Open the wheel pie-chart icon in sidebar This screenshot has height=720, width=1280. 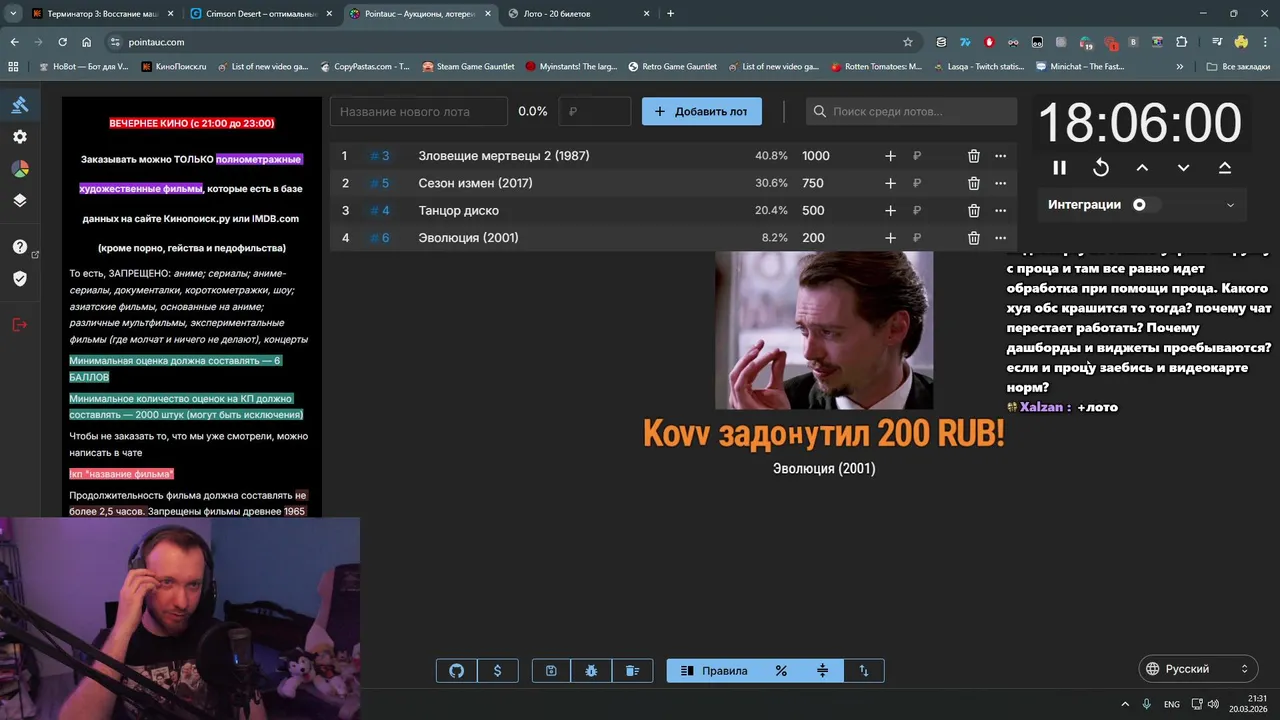click(20, 169)
